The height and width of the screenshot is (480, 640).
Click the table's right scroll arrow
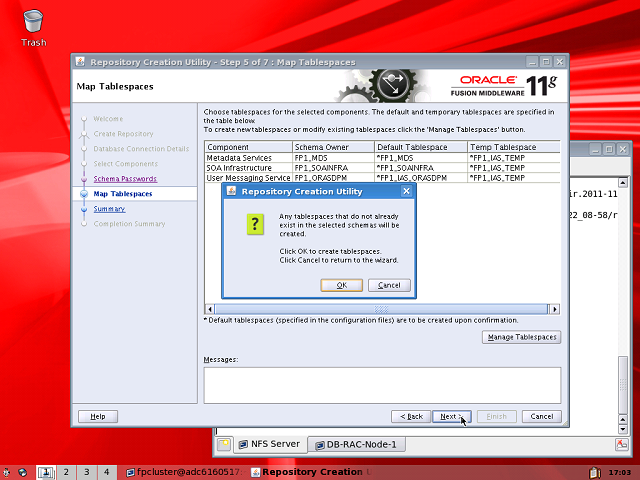[554, 309]
